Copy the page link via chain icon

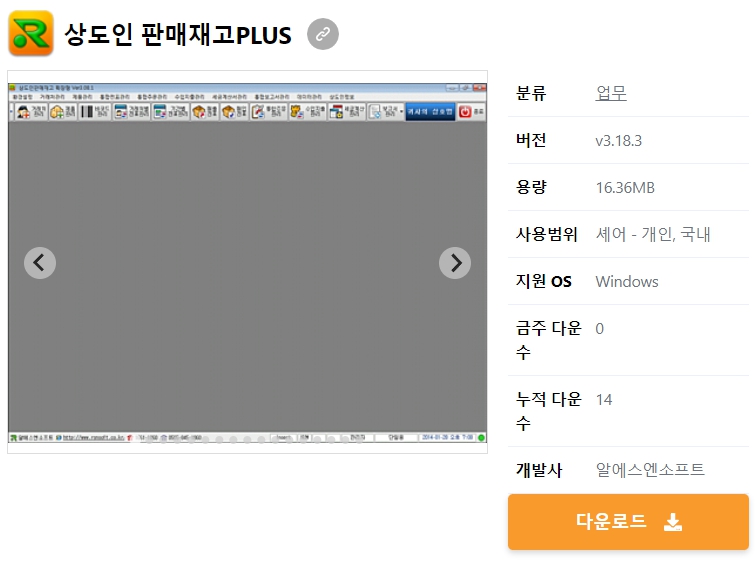pos(323,34)
